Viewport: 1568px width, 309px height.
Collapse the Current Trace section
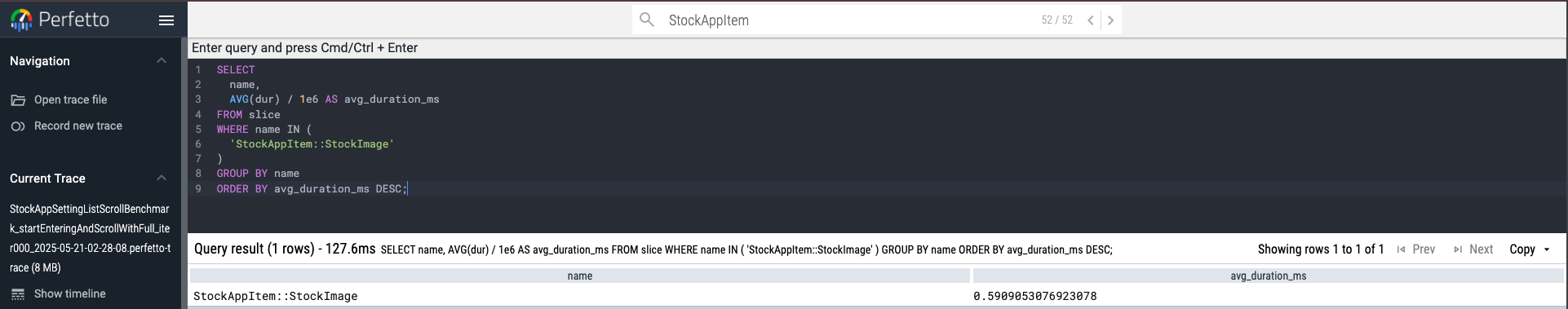coord(162,179)
